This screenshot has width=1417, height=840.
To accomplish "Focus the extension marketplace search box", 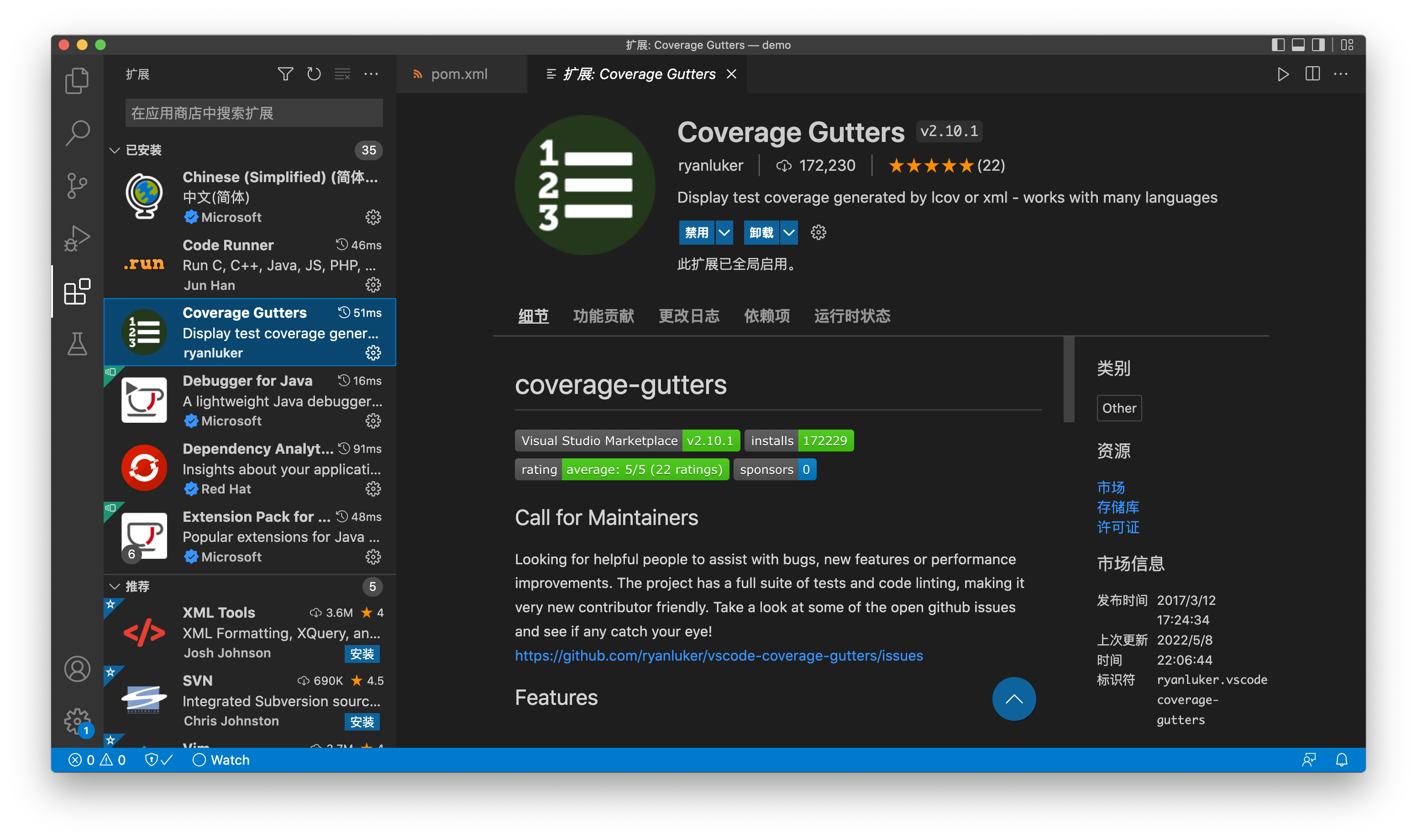I will [254, 113].
